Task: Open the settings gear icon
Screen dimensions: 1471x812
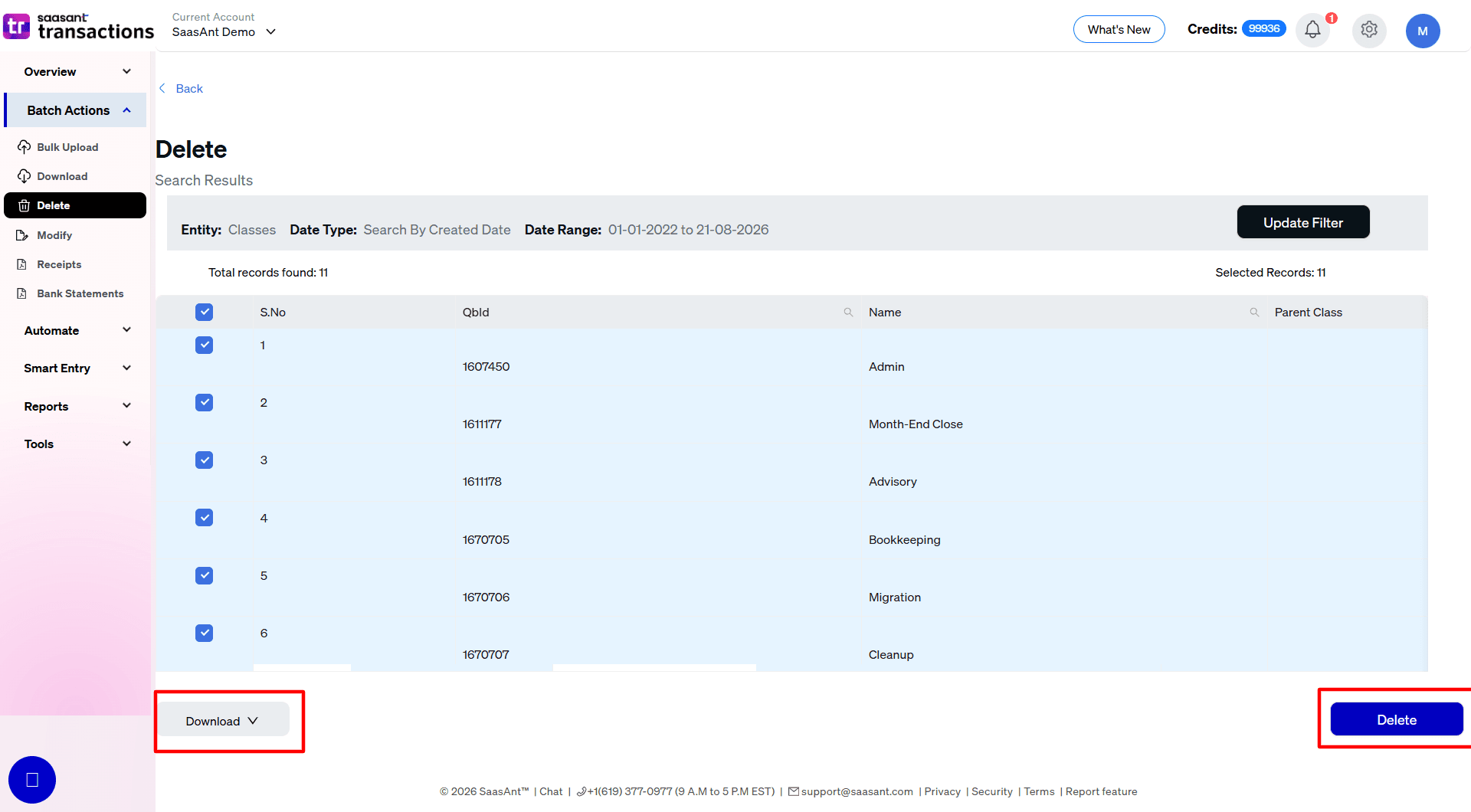Action: point(1369,30)
